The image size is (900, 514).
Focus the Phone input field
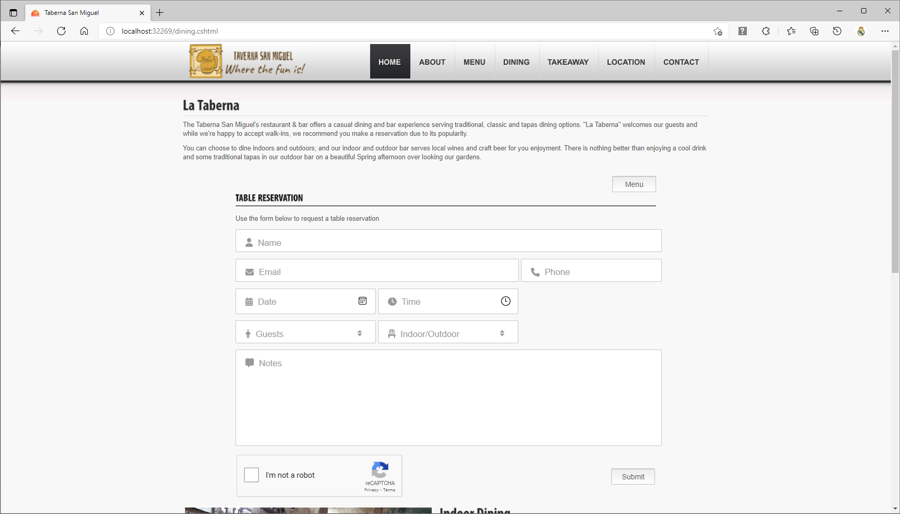pos(591,271)
